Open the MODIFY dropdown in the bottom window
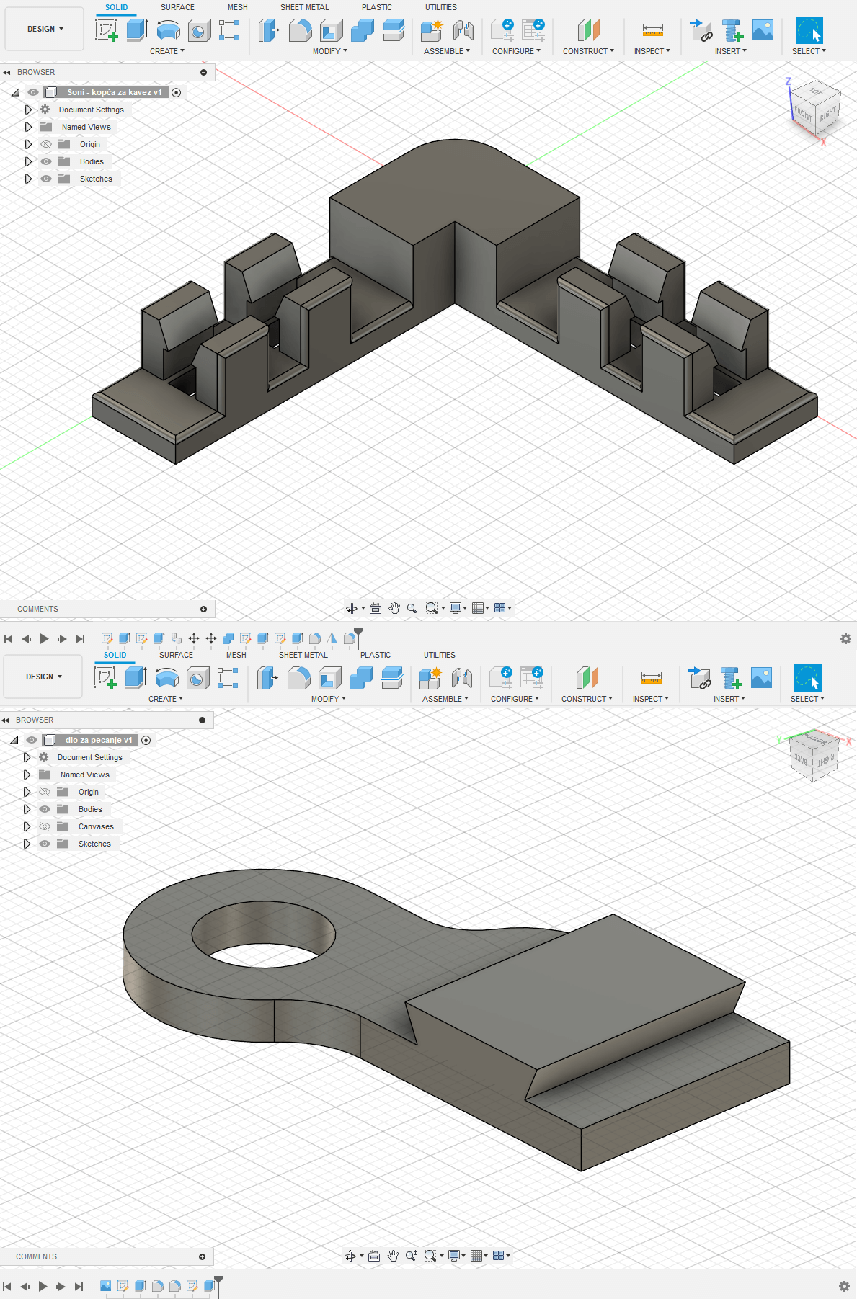 tap(328, 699)
